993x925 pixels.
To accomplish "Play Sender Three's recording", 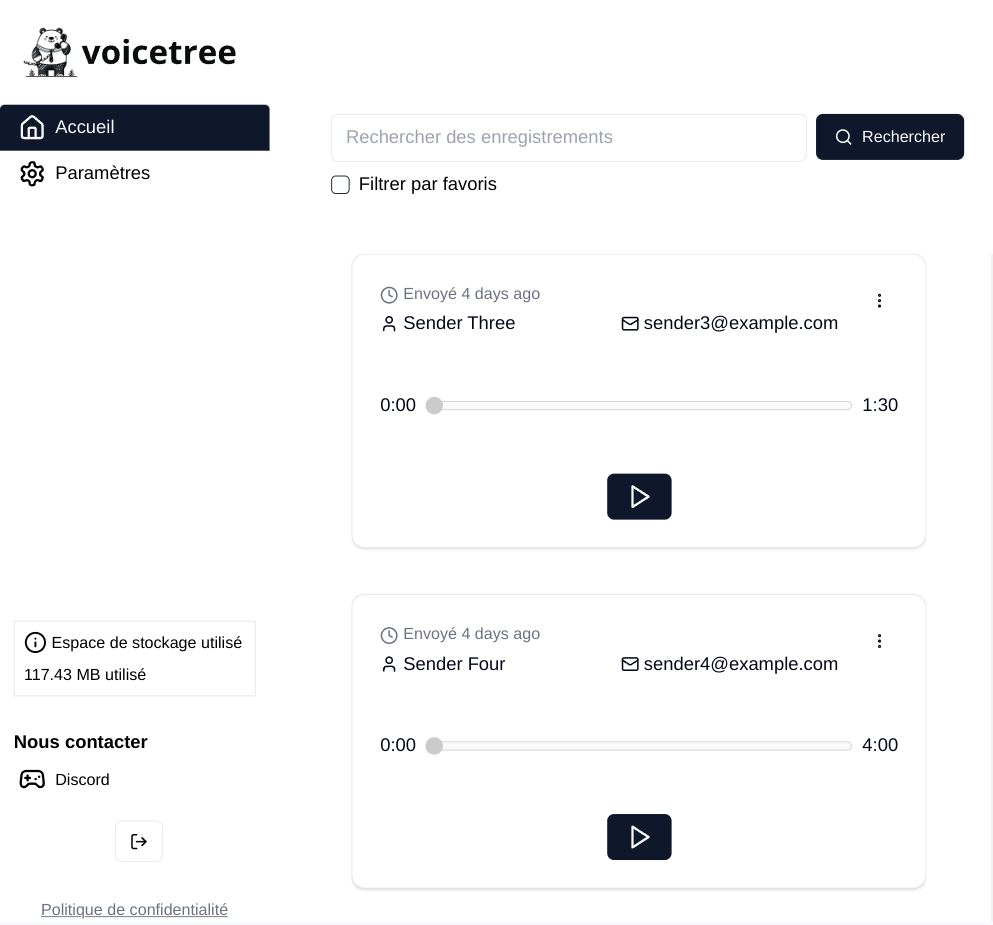I will pos(639,497).
